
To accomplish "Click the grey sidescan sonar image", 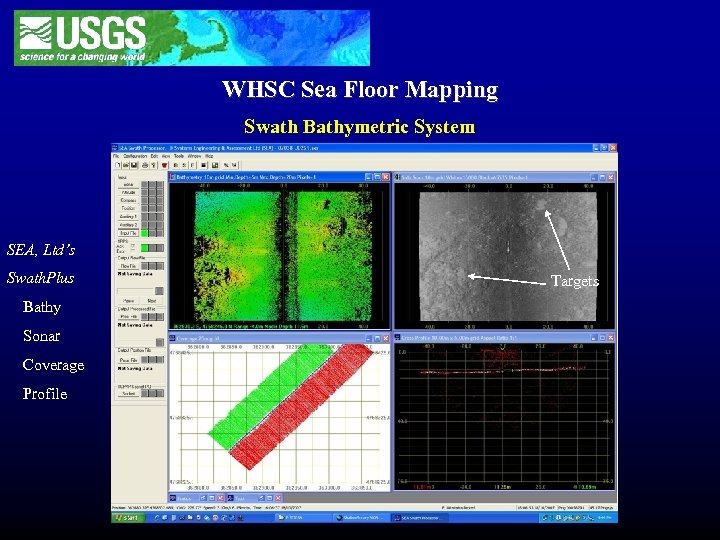I will pyautogui.click(x=508, y=256).
